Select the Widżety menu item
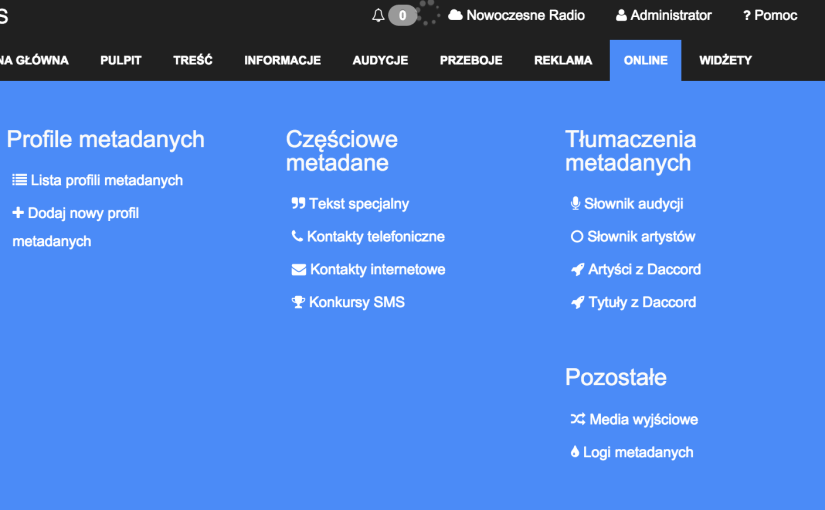Image resolution: width=825 pixels, height=510 pixels. click(725, 60)
